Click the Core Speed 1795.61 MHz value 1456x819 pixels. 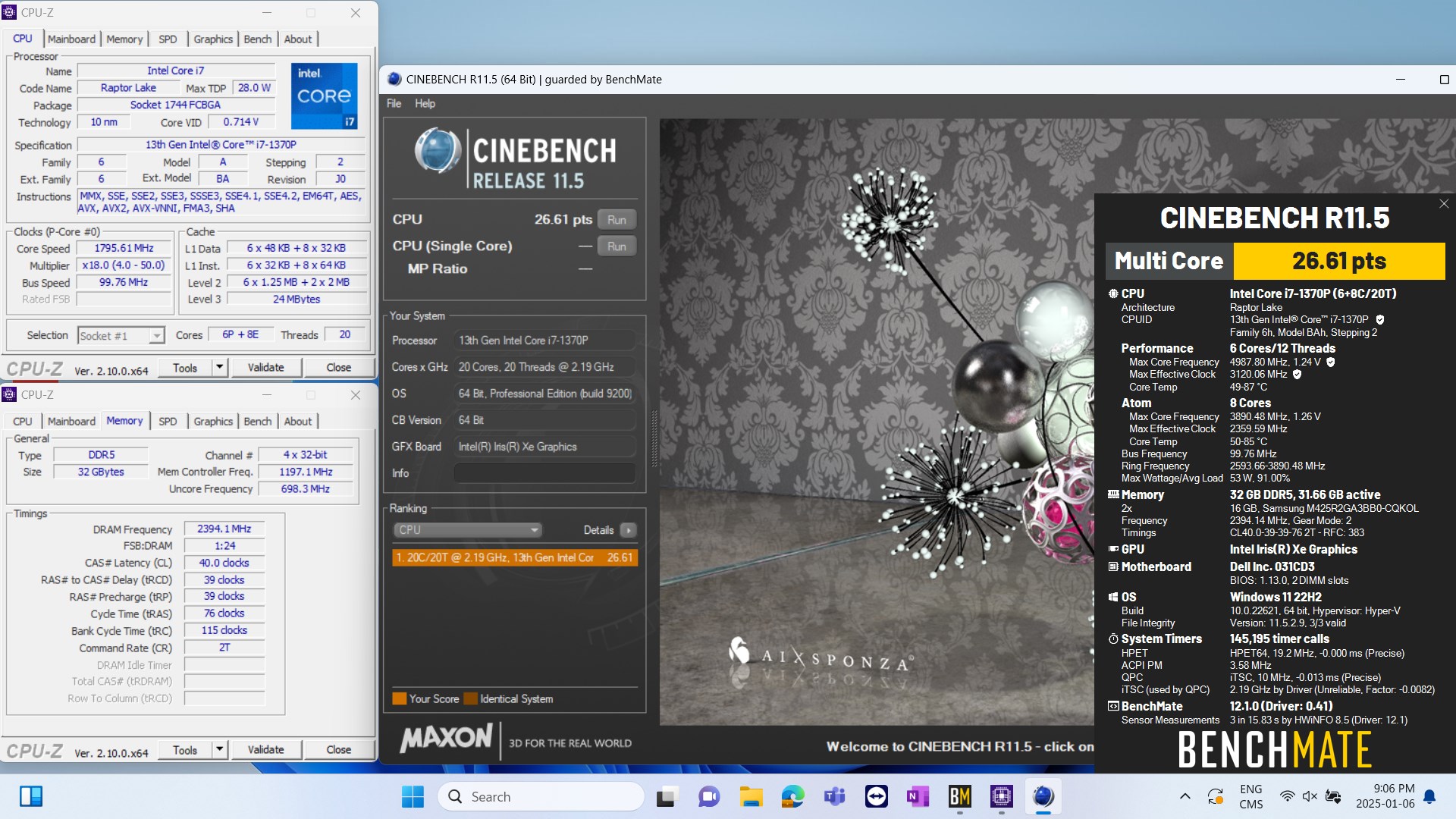[124, 249]
